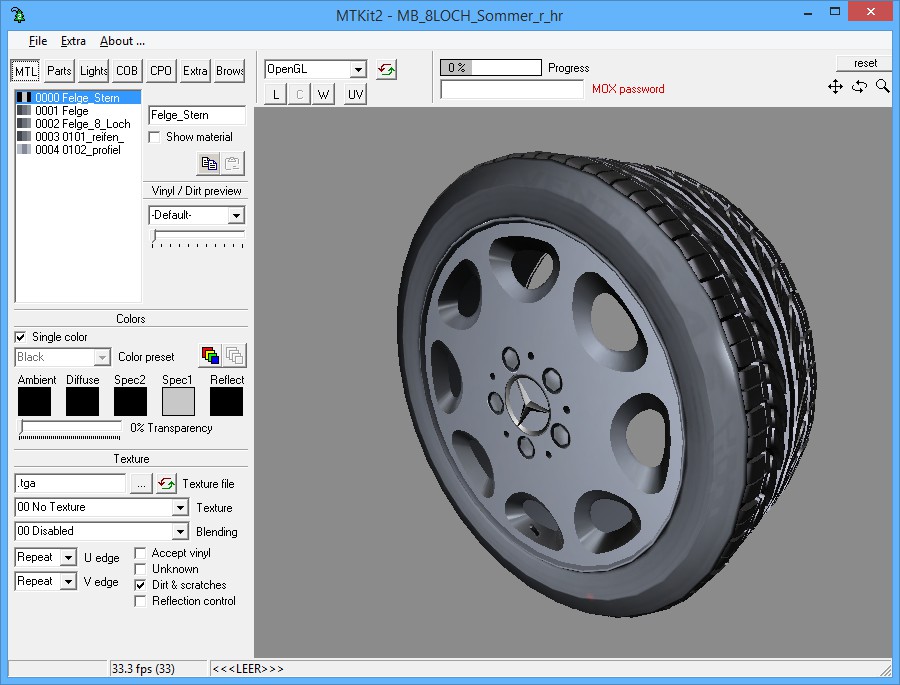
Task: Switch to the Lights tab
Action: click(x=94, y=71)
